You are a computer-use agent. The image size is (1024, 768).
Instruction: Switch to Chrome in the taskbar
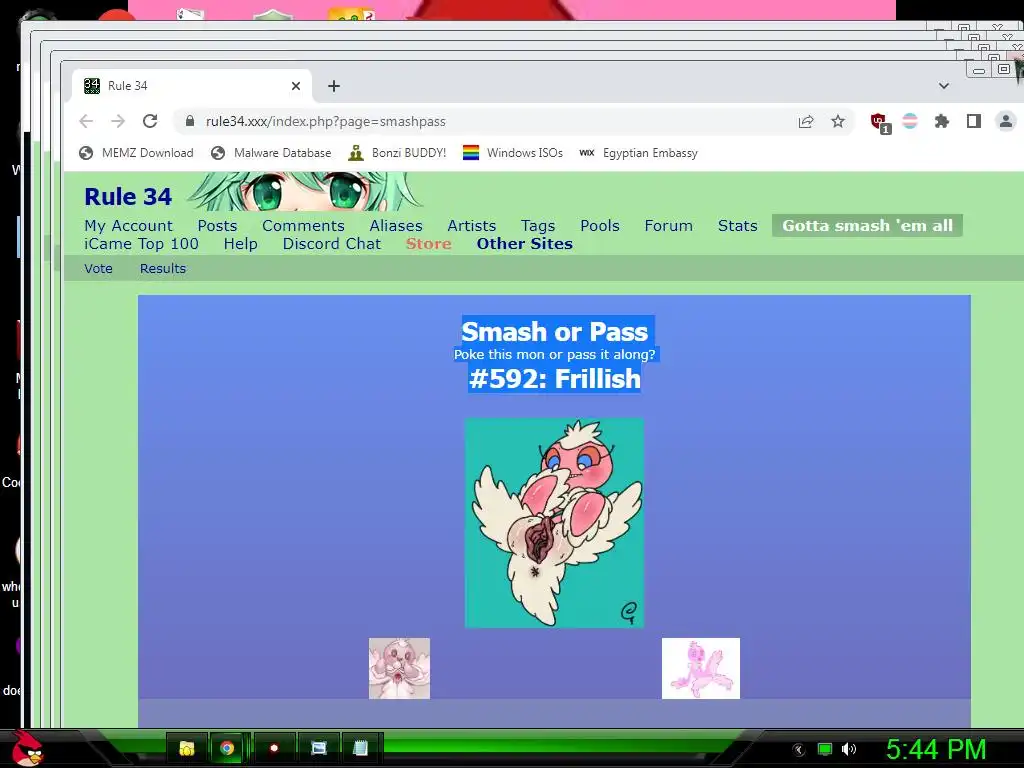click(227, 748)
